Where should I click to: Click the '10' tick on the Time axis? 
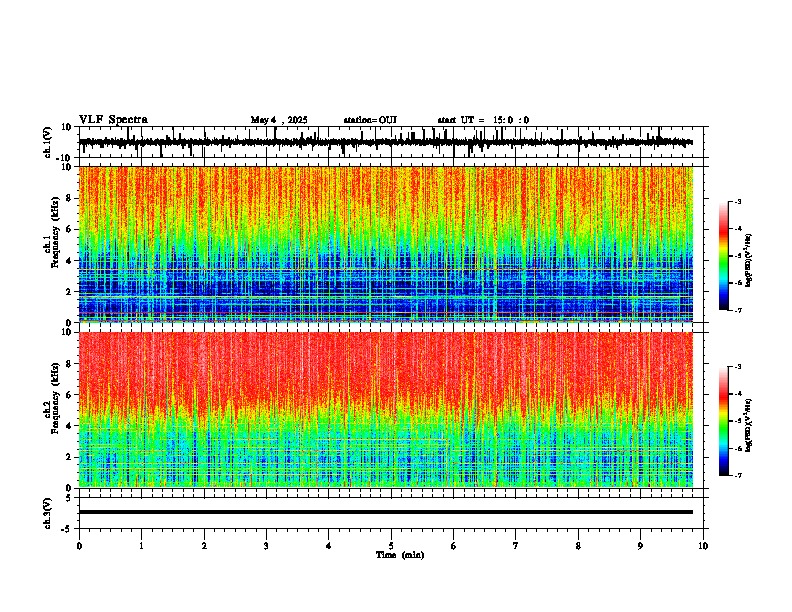coord(703,546)
